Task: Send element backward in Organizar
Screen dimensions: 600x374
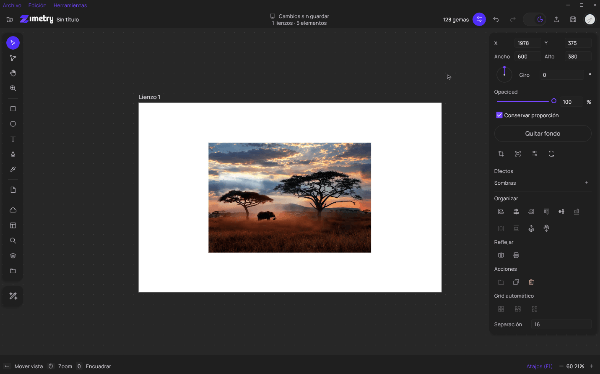Action: (546, 229)
